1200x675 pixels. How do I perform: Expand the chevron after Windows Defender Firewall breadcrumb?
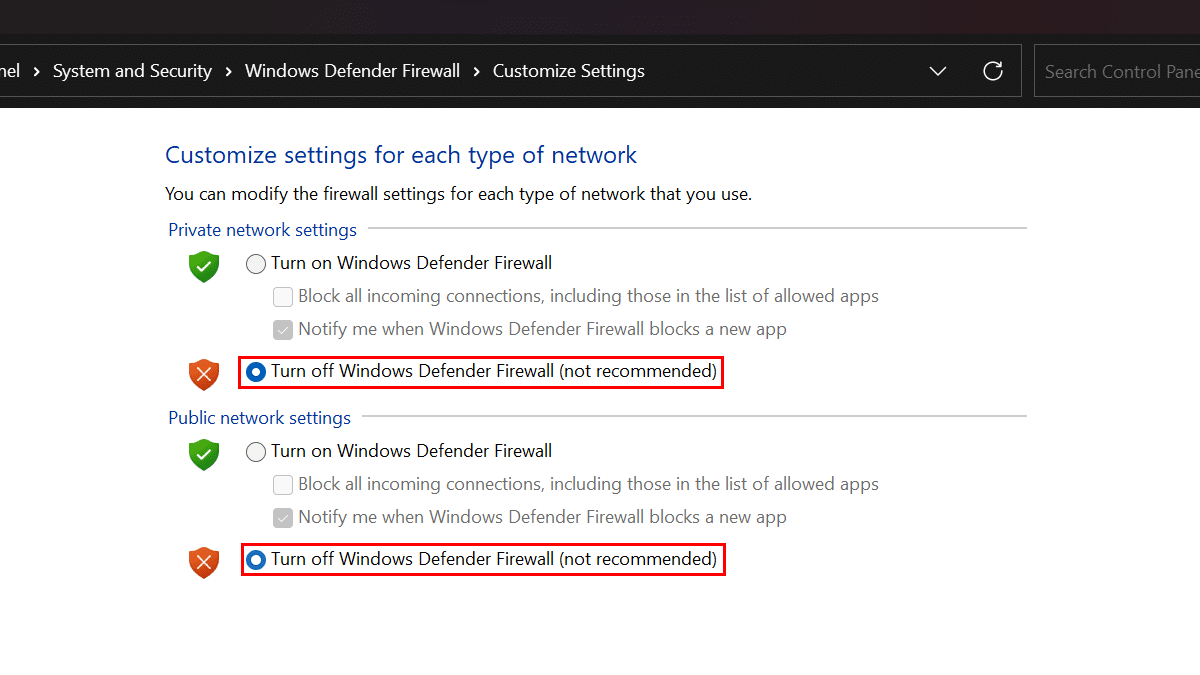point(476,71)
